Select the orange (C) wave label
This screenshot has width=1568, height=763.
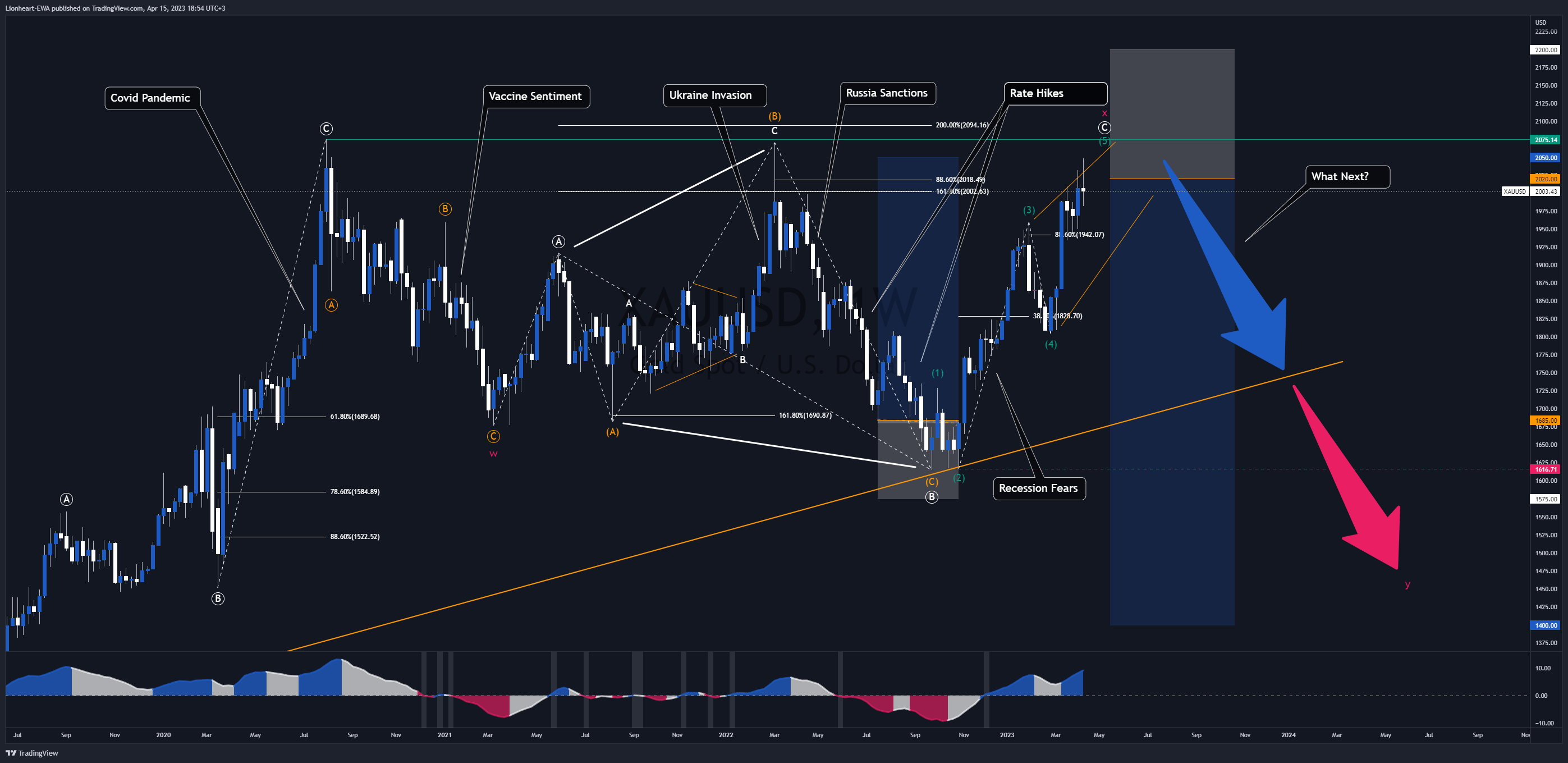click(x=932, y=482)
